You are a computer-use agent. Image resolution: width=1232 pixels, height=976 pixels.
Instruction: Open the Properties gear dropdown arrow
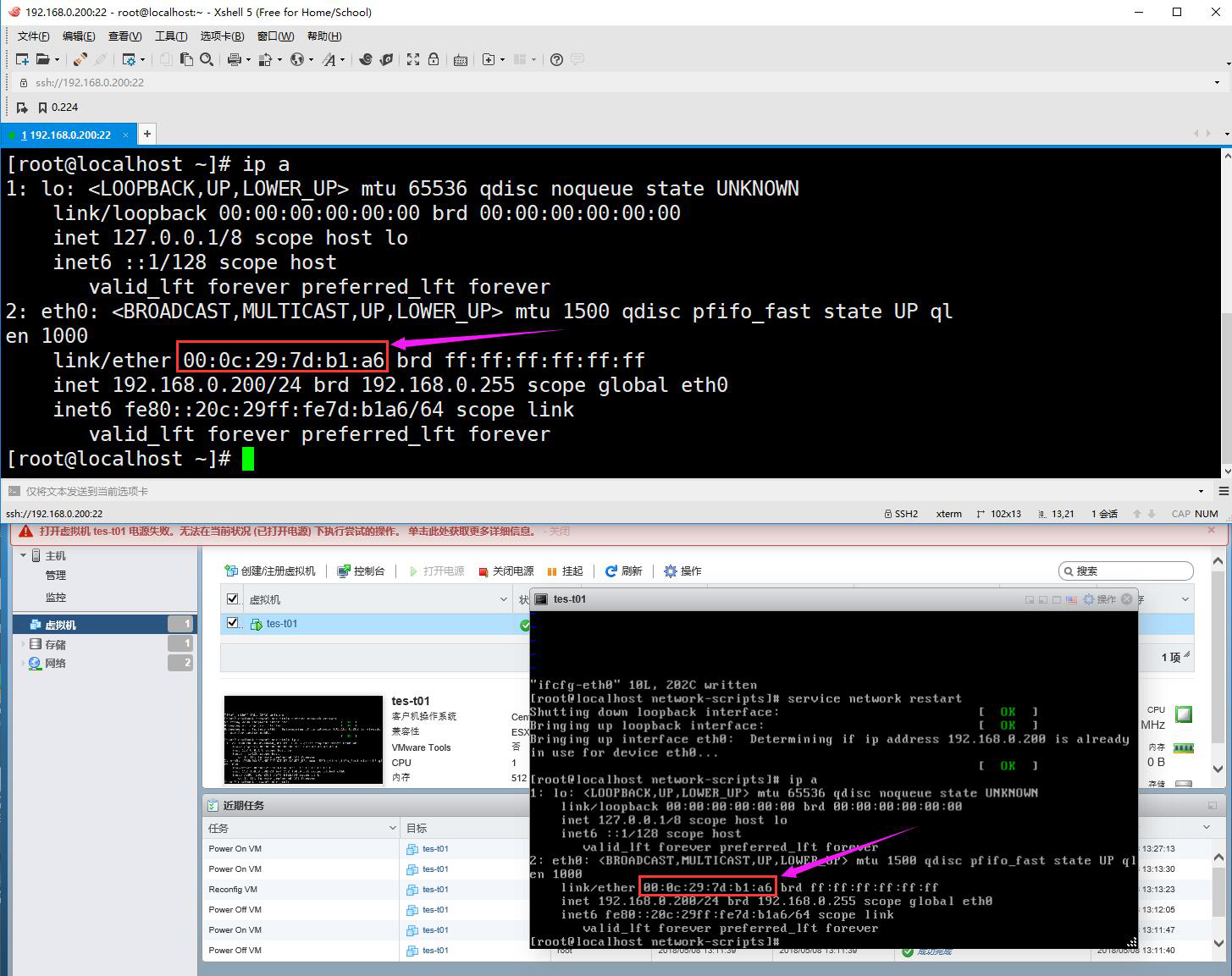142,59
